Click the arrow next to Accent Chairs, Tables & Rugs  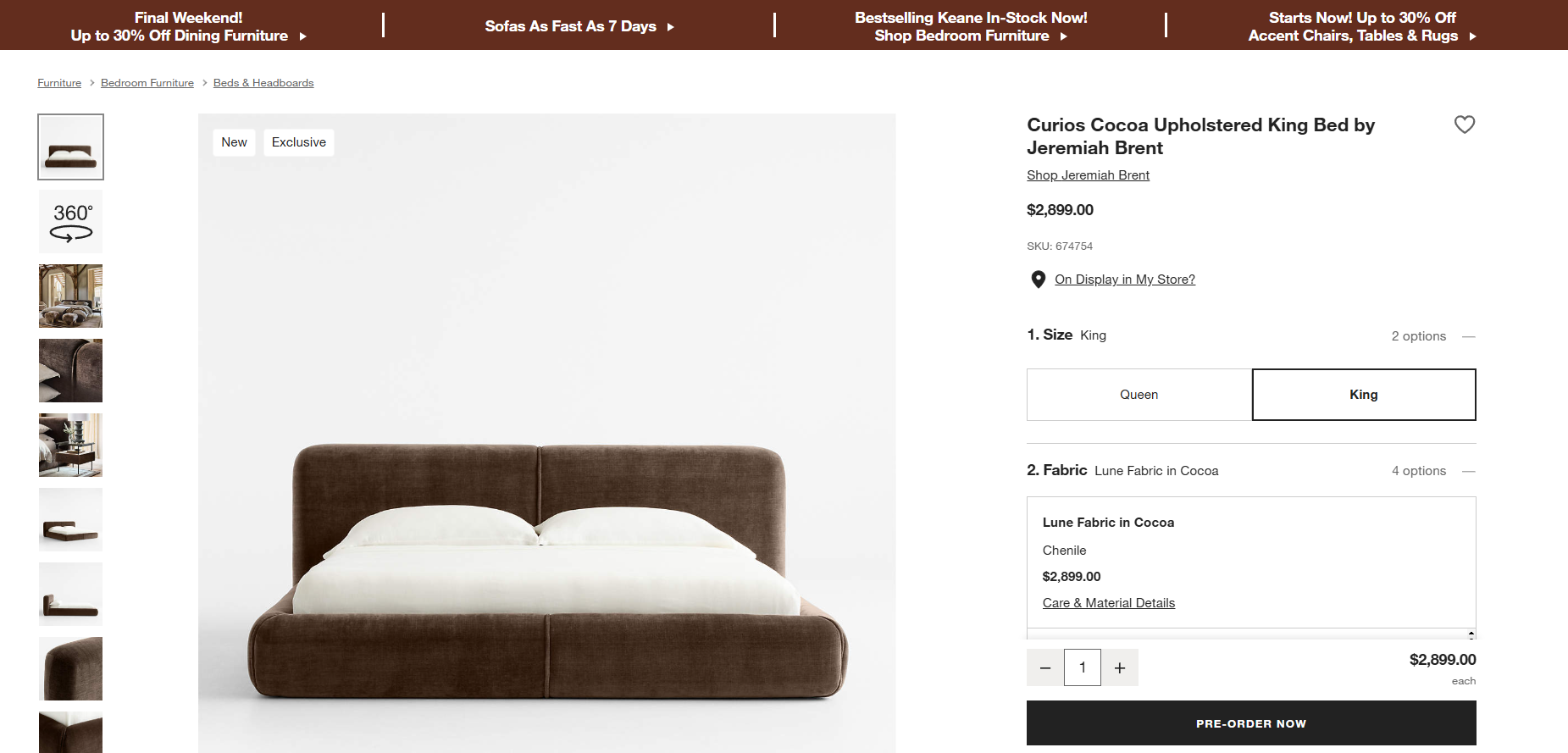(1472, 36)
